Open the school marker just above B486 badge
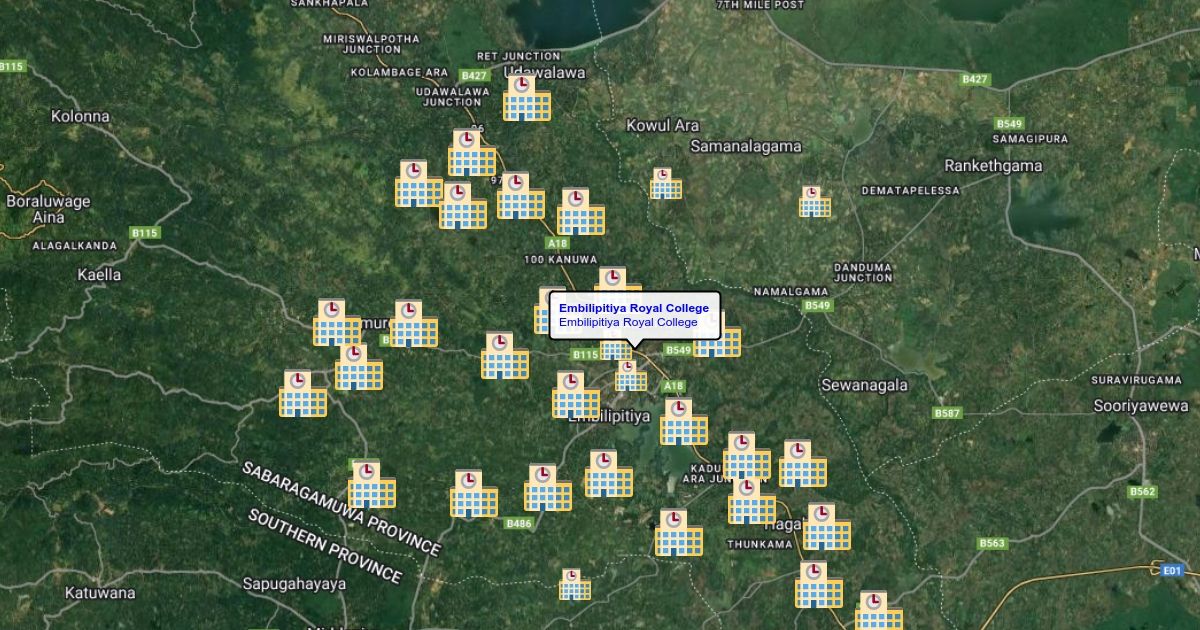Screen dimensions: 1200x630 [x=548, y=488]
